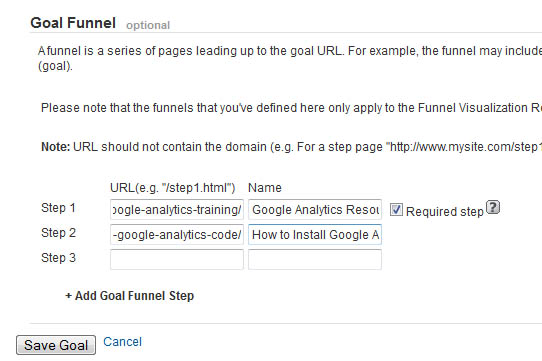This screenshot has width=542, height=361.
Task: Click the Step 1 Name field
Action: [315, 209]
